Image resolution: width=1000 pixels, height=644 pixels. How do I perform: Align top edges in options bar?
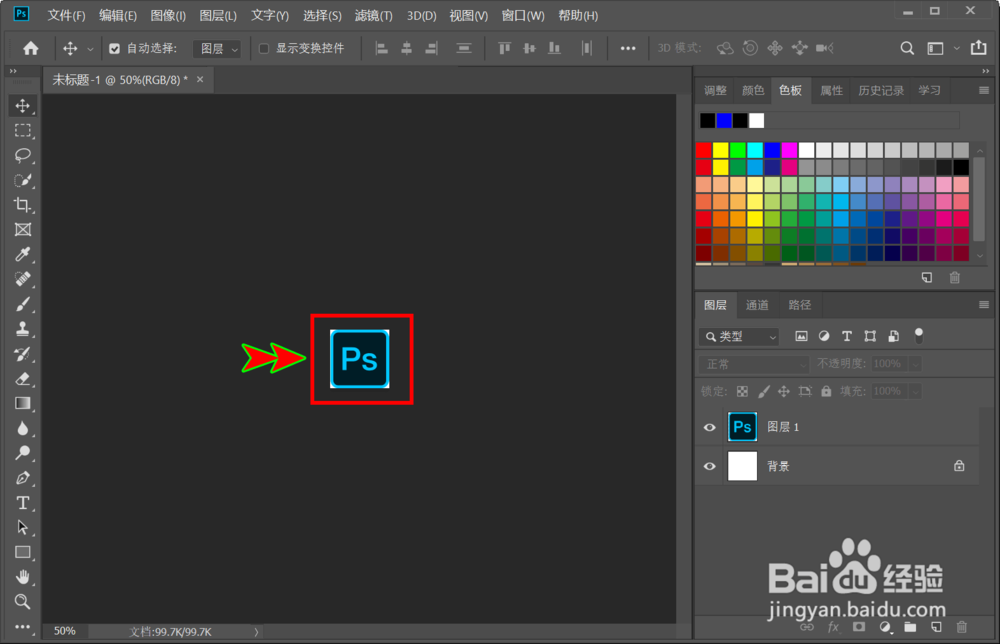[504, 48]
